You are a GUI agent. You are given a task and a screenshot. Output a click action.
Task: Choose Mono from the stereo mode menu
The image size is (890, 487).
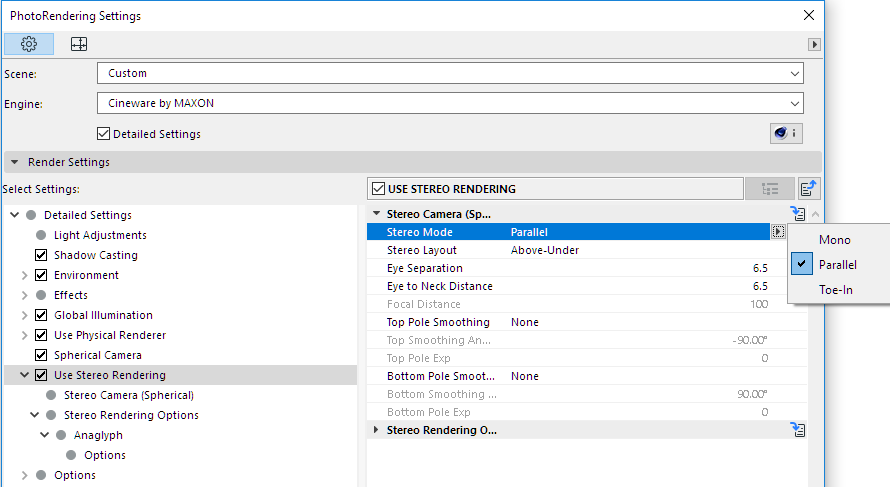(834, 240)
